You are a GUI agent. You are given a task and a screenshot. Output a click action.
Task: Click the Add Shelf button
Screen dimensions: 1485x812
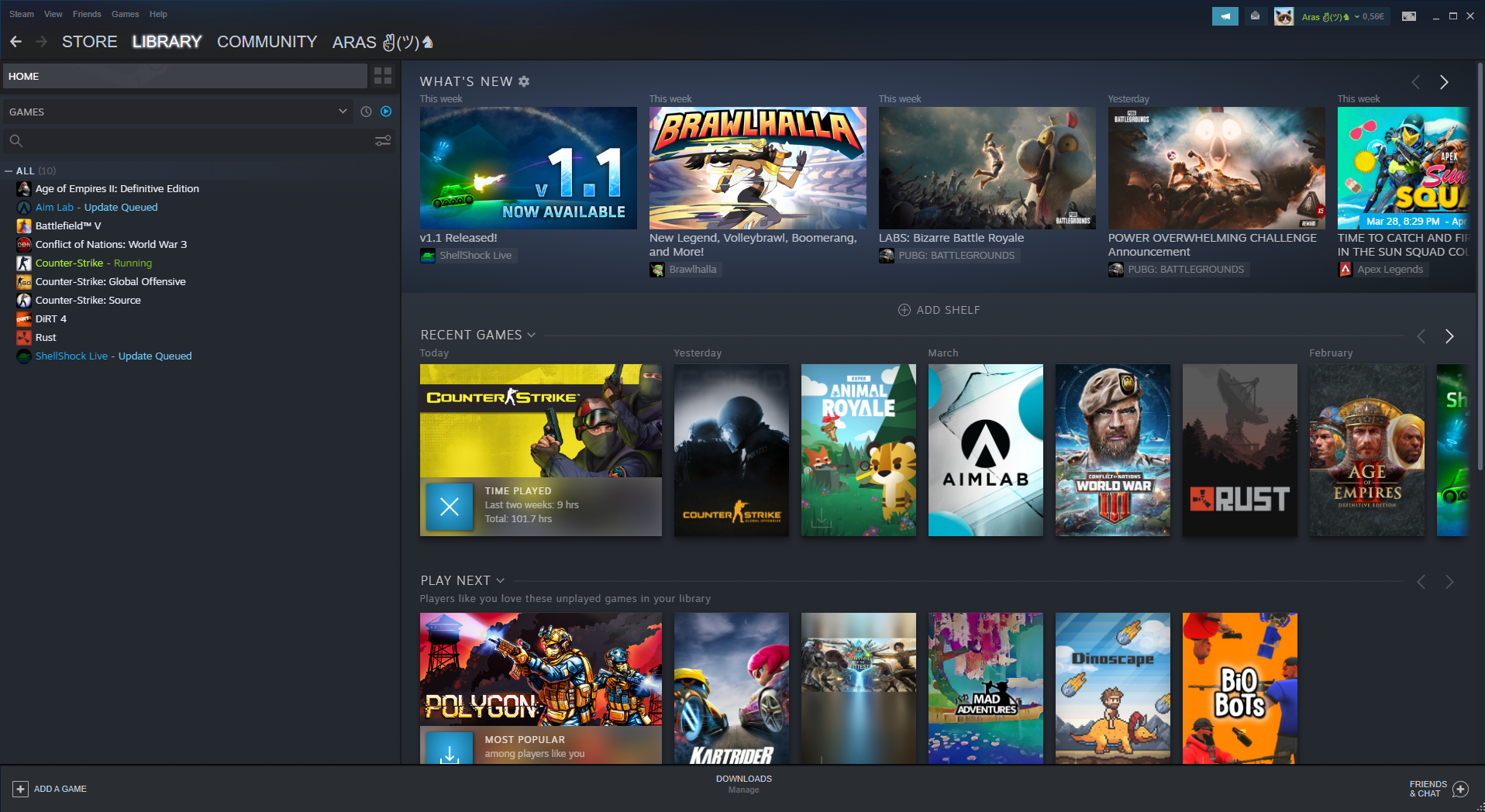coord(939,310)
